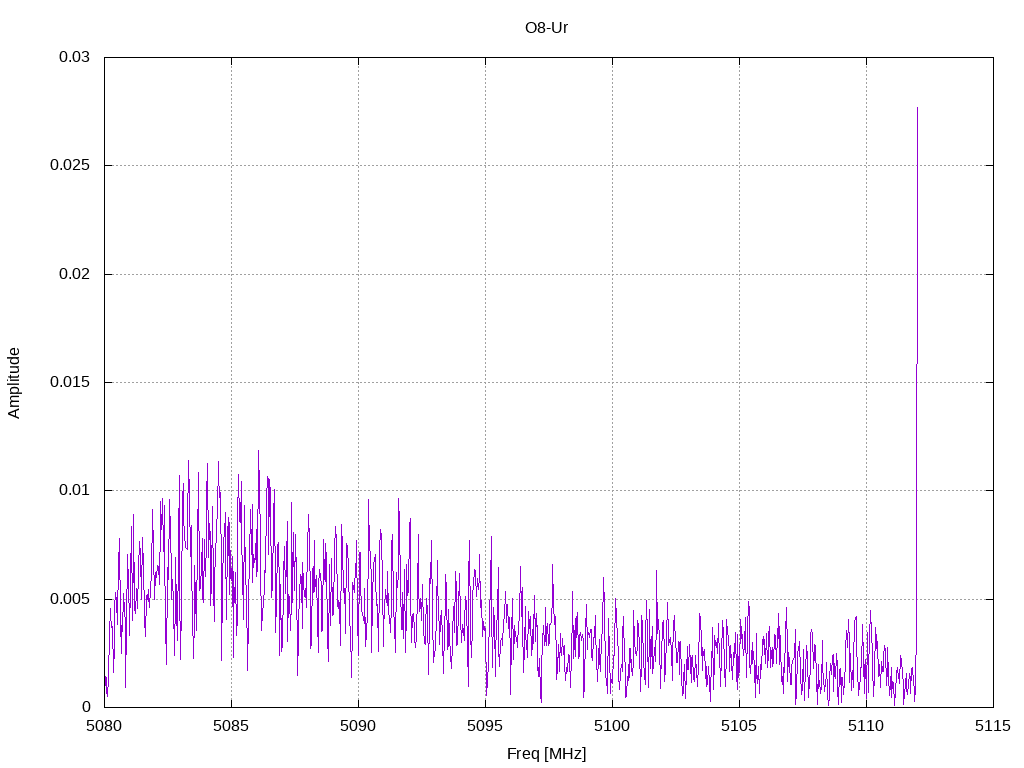The height and width of the screenshot is (768, 1024).
Task: Click x-axis tick label 5080
Action: click(x=104, y=726)
